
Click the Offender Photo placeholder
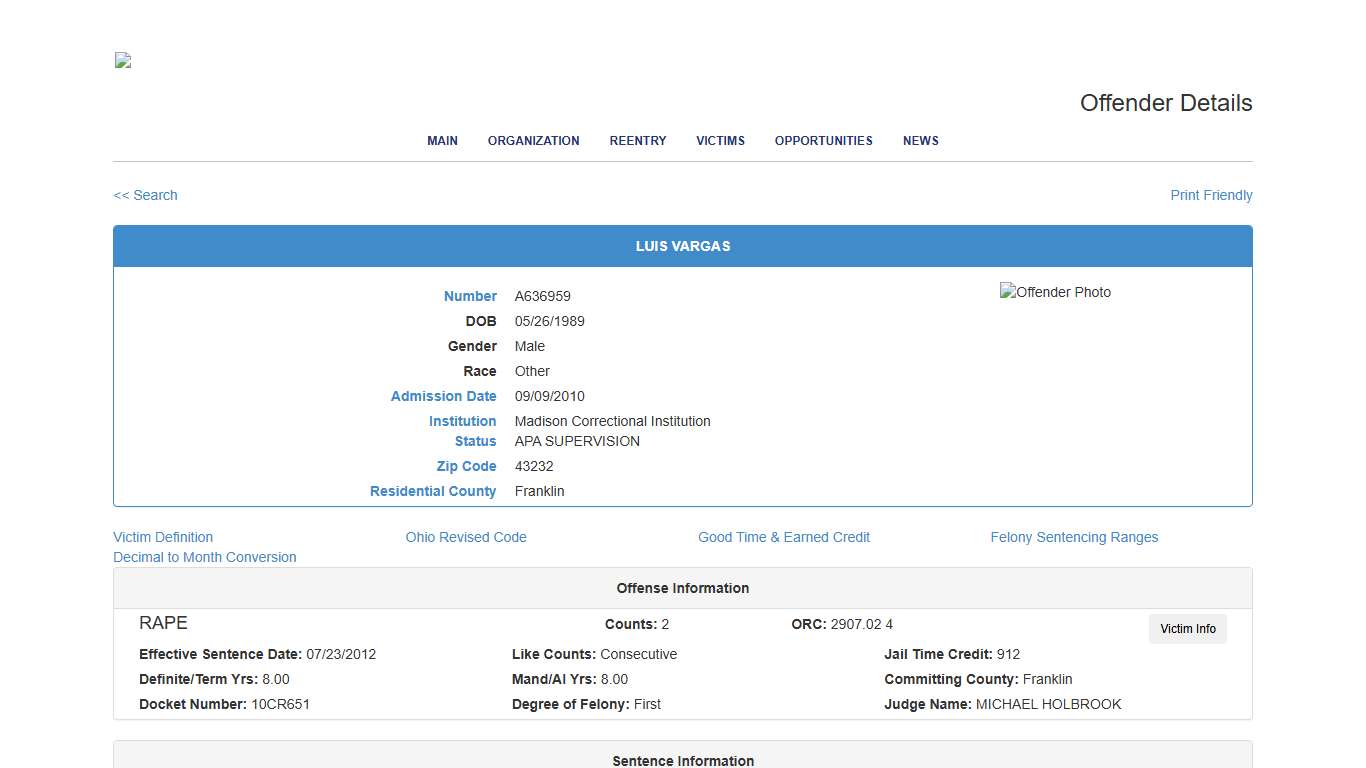click(x=1055, y=292)
